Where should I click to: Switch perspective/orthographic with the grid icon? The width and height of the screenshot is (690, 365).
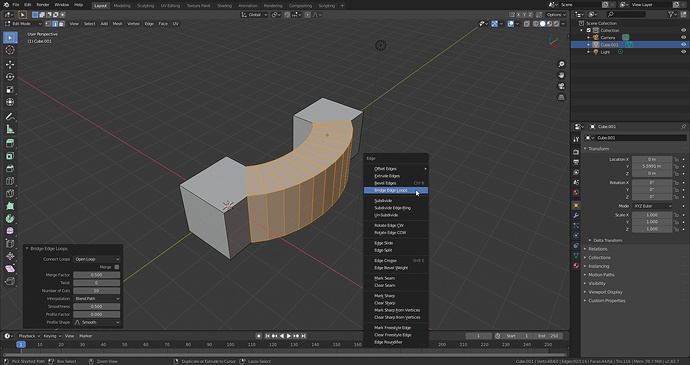click(561, 97)
